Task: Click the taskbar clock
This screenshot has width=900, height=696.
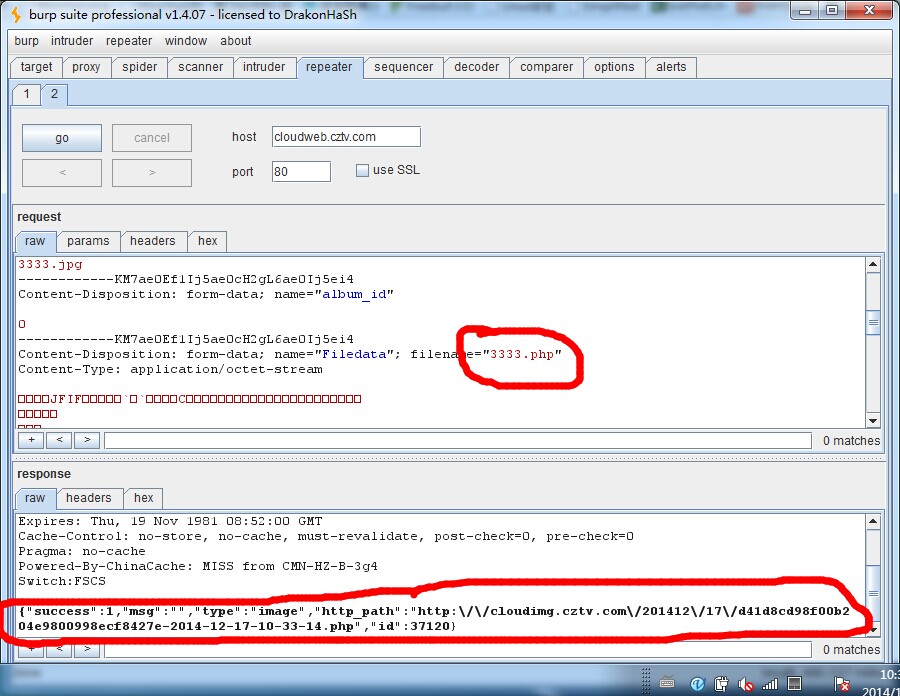Action: point(882,682)
